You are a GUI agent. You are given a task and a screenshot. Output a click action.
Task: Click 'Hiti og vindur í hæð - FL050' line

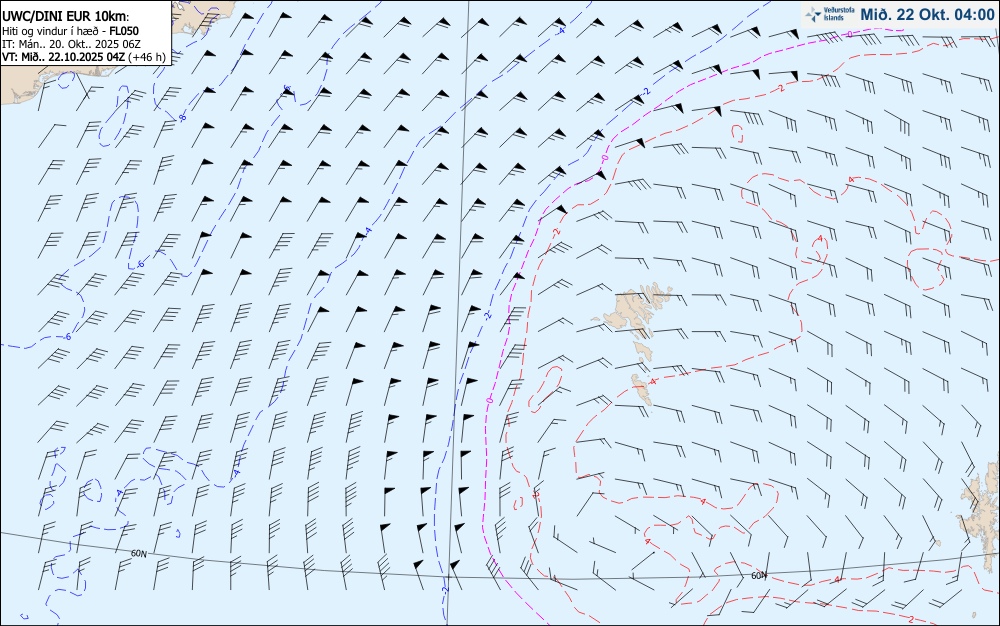tap(70, 31)
